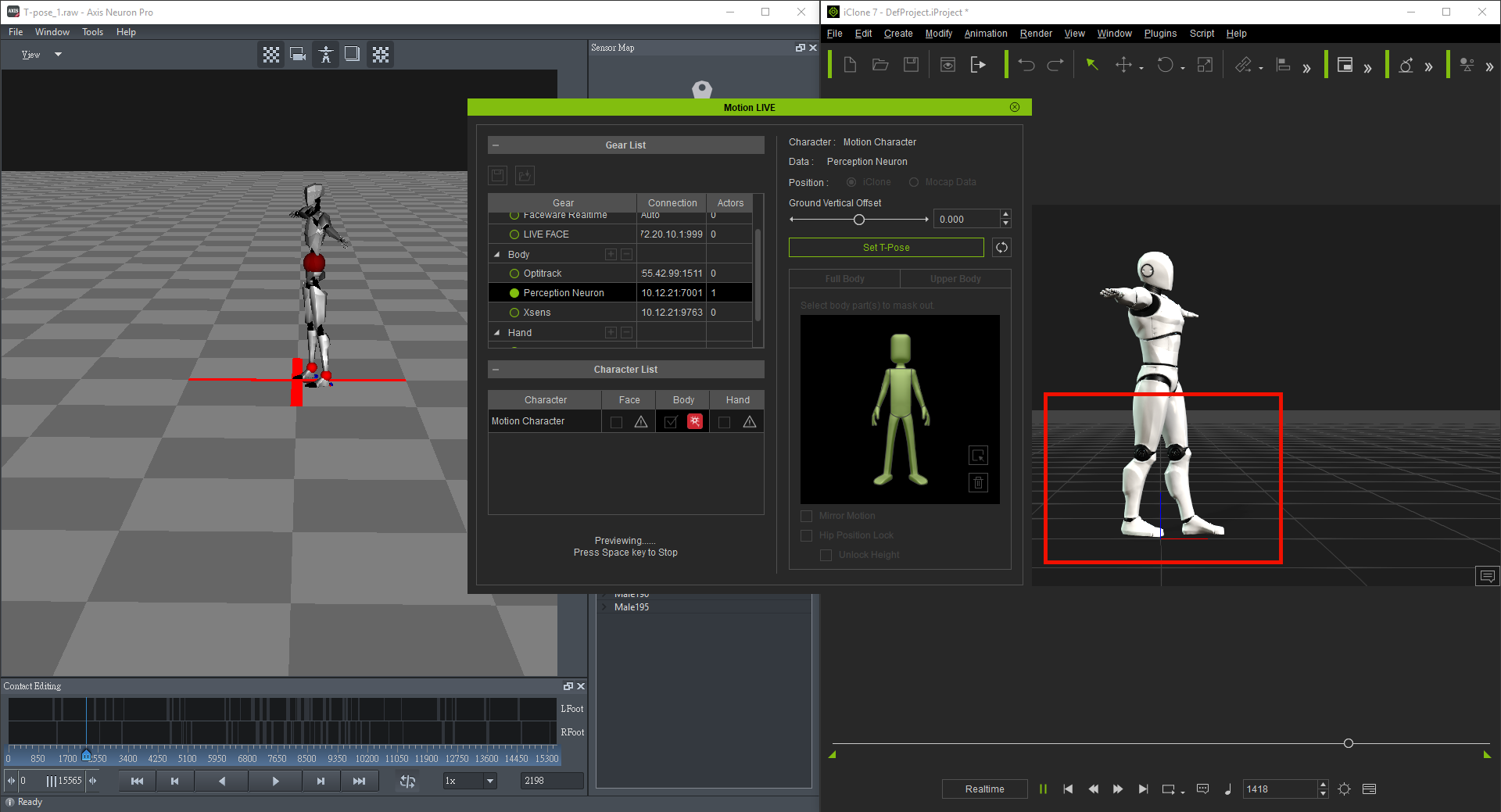Activate LIVE FACE gear radio indicator
Screen dimensions: 1501x812
(x=514, y=234)
